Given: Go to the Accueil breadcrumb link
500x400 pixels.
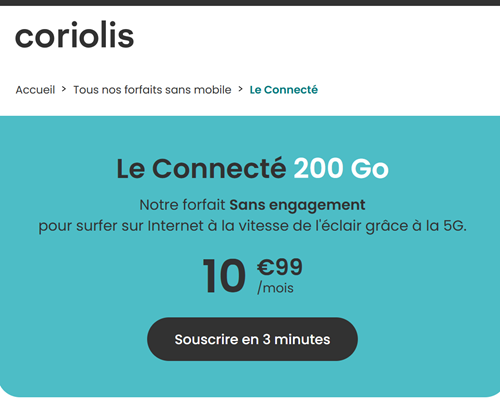Looking at the screenshot, I should (x=35, y=90).
